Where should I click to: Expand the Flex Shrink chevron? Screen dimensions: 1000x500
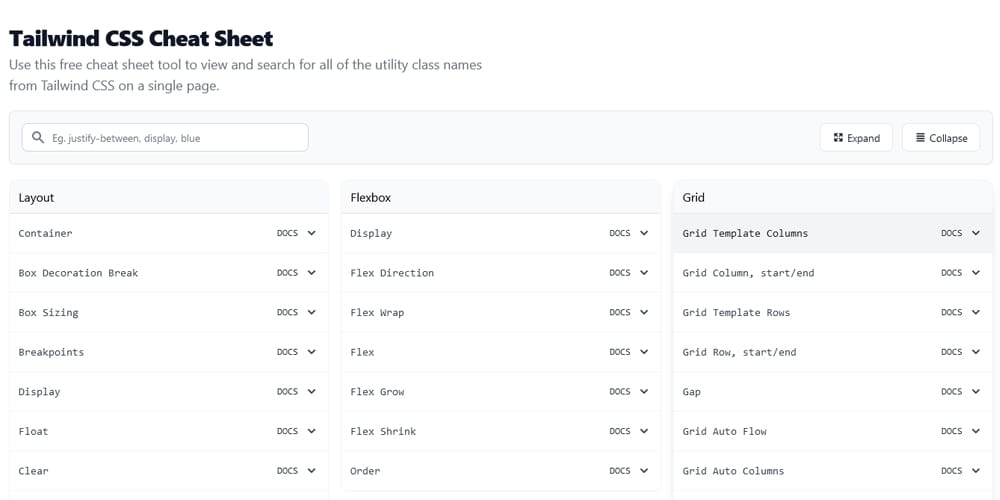[644, 431]
